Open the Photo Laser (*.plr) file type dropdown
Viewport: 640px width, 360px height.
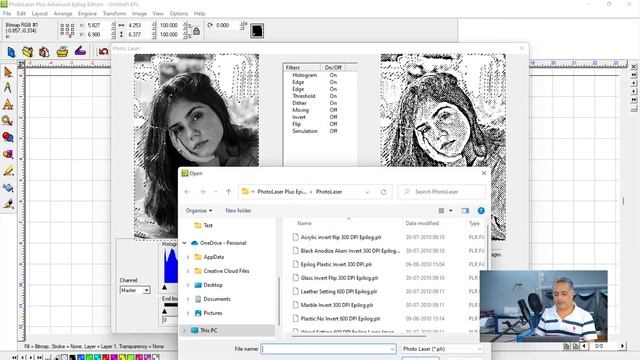pos(442,349)
